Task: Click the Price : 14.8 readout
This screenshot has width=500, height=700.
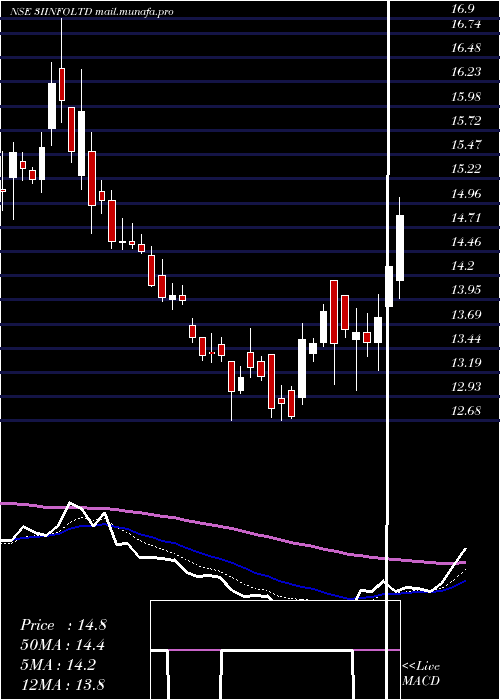Action: pyautogui.click(x=63, y=625)
